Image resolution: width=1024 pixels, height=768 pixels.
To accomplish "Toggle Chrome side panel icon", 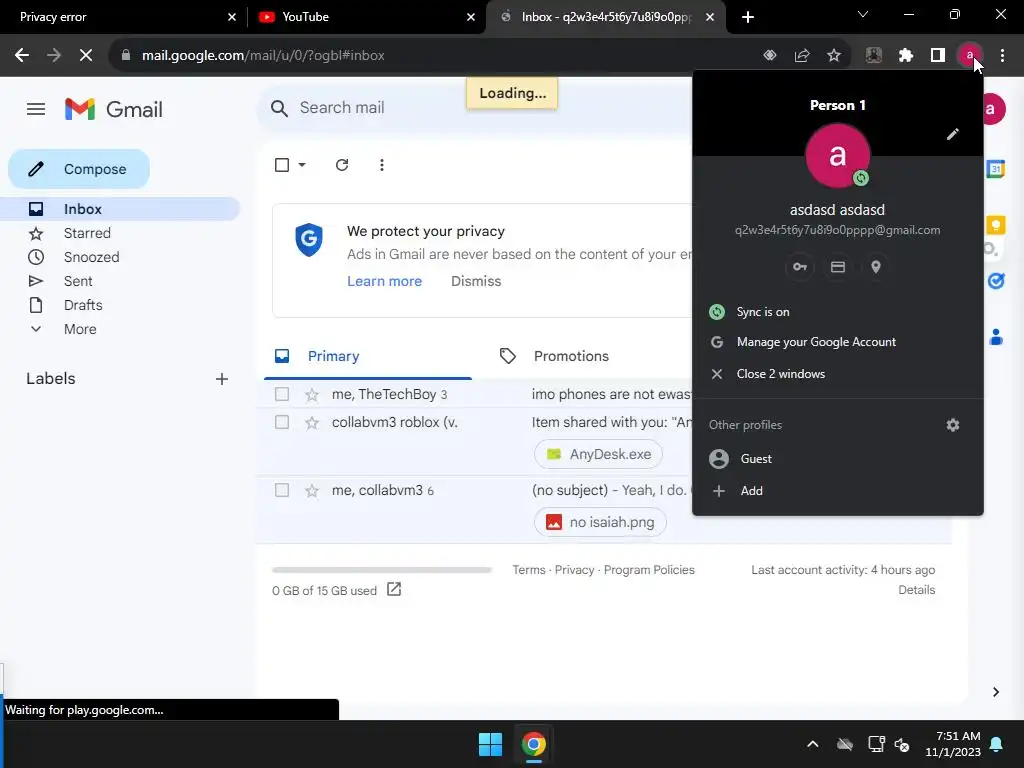I will coord(937,56).
